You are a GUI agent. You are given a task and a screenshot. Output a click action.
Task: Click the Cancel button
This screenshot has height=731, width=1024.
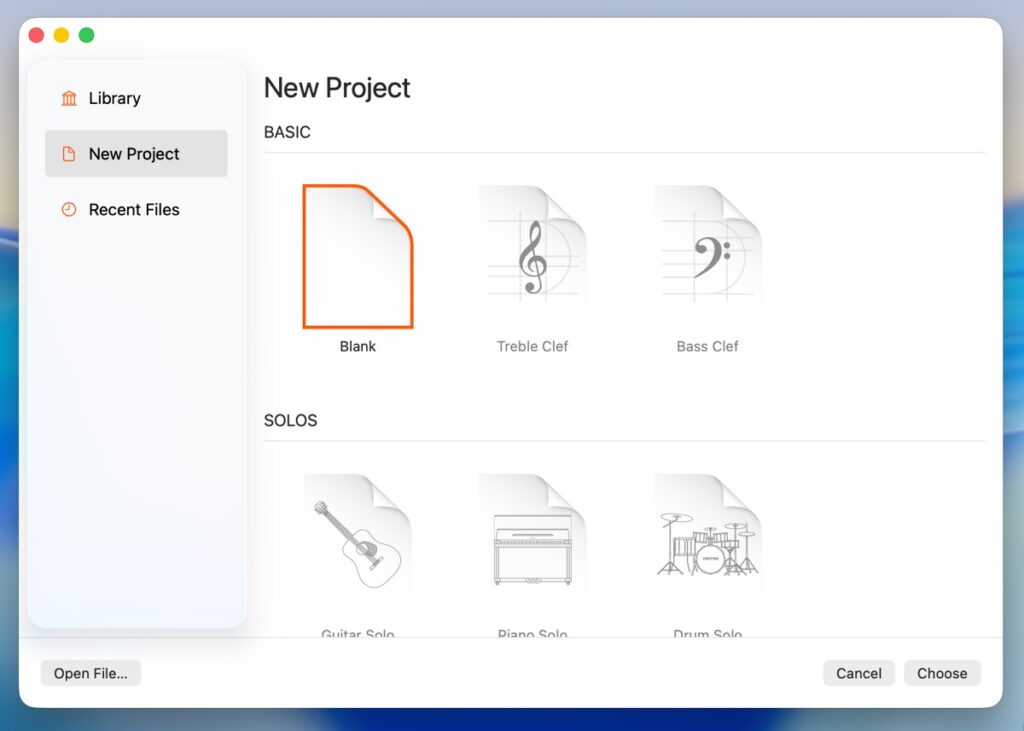[x=858, y=673]
